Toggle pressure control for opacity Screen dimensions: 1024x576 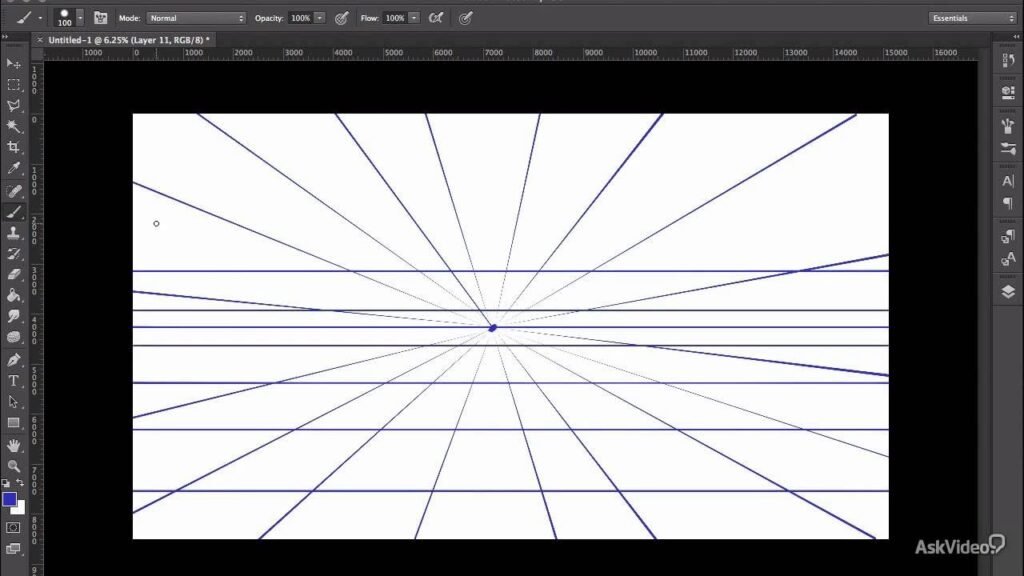click(x=342, y=18)
